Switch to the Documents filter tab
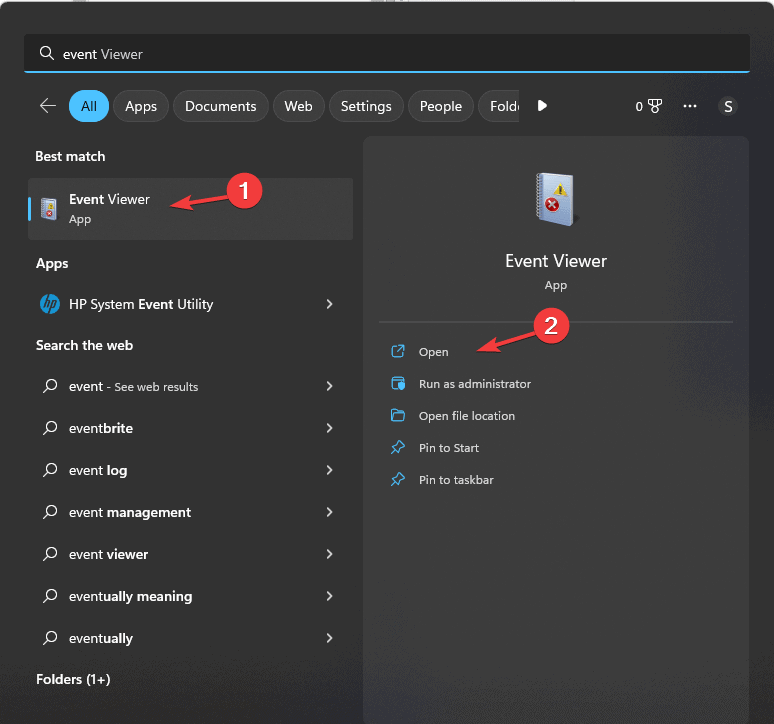 pos(221,106)
